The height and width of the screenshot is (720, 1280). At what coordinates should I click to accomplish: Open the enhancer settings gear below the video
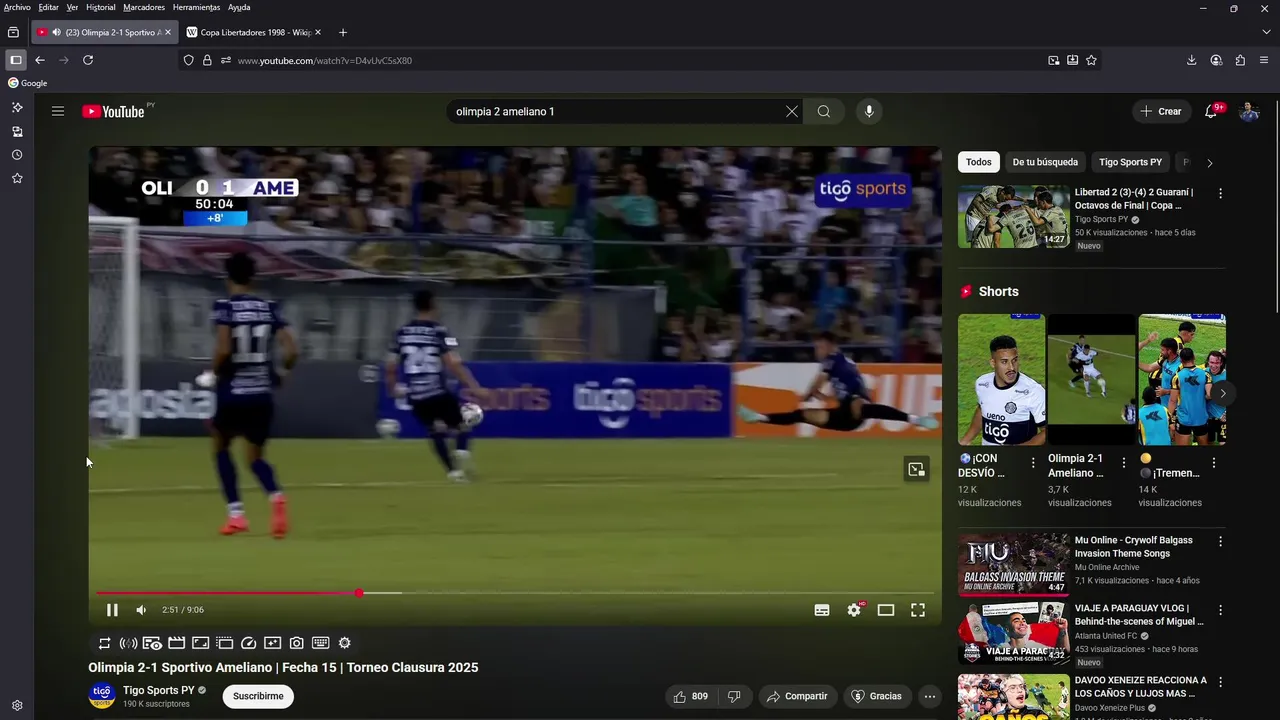click(x=345, y=643)
